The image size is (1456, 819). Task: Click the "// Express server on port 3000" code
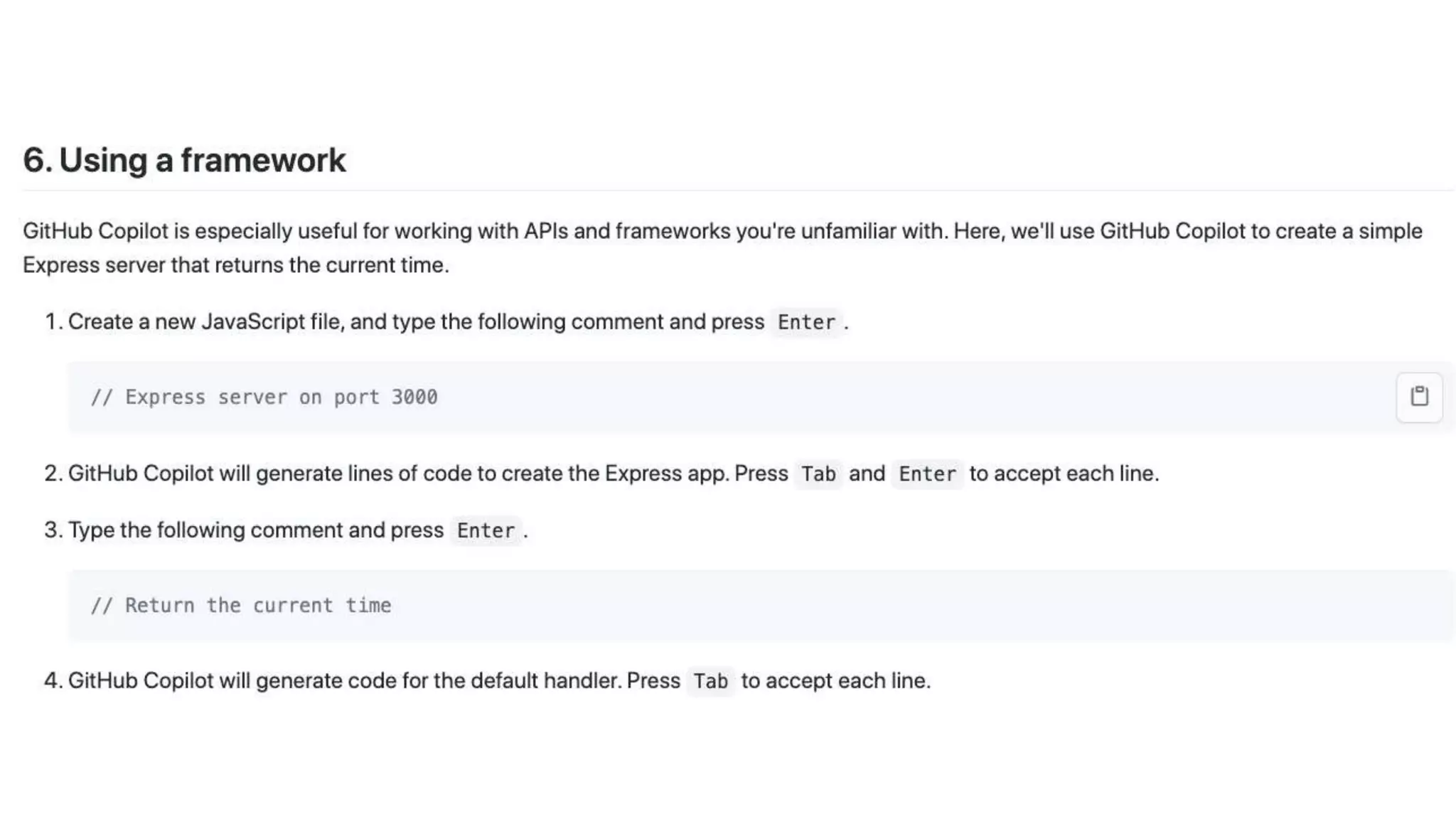tap(264, 397)
